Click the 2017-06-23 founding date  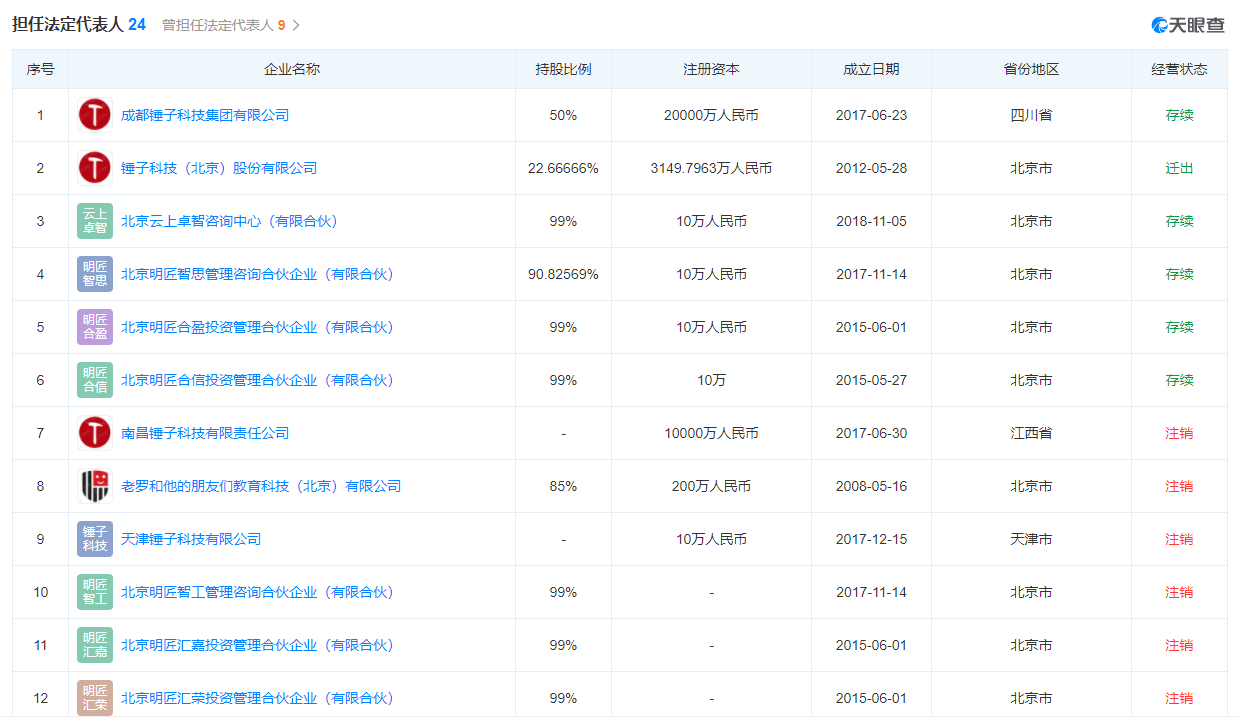tap(871, 115)
